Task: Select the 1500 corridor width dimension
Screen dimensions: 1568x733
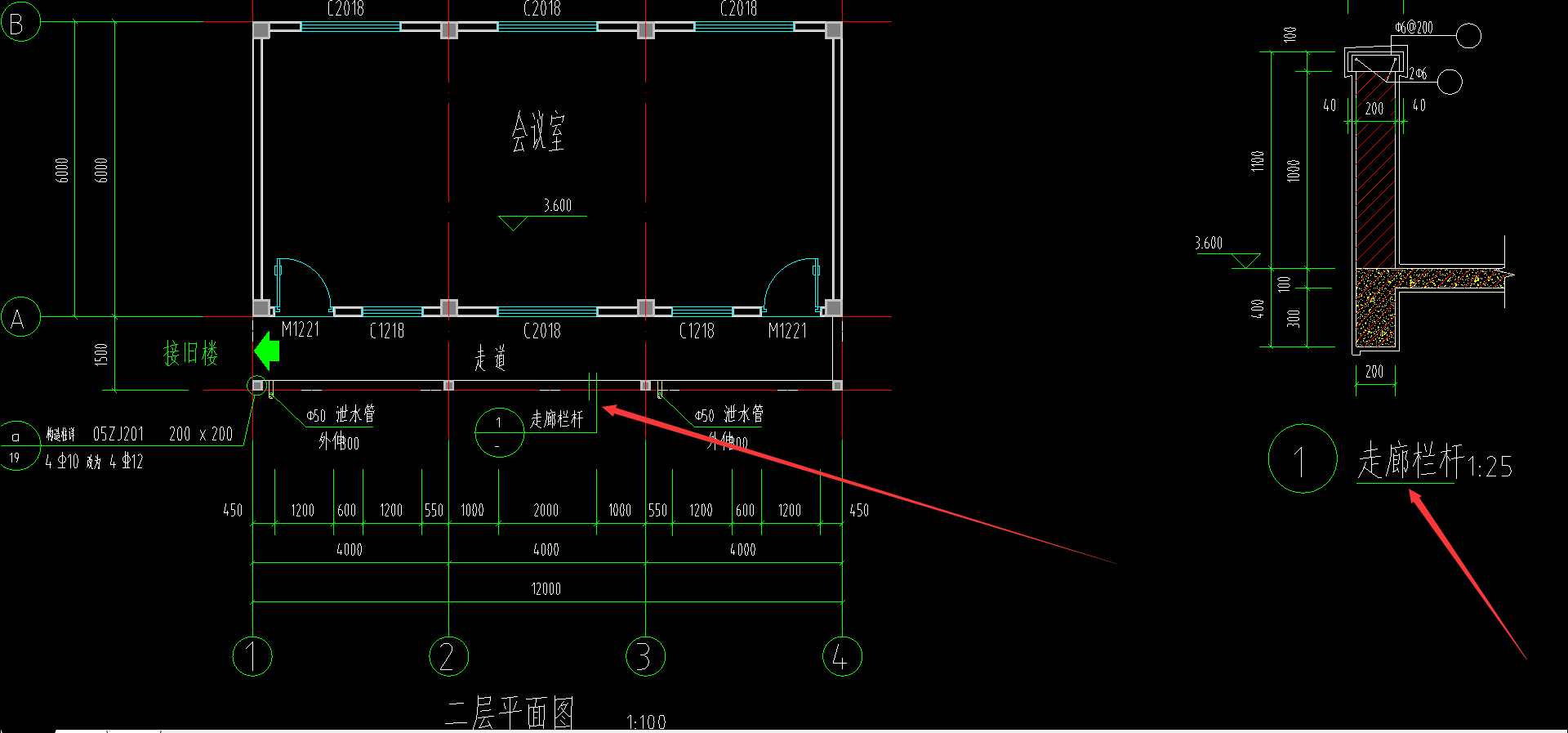Action: (x=101, y=354)
